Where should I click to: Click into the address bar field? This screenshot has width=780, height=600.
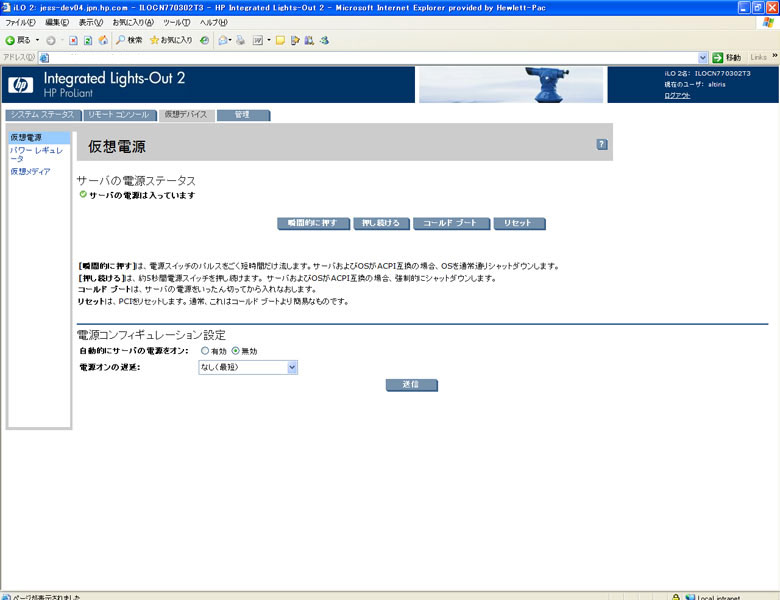coord(373,58)
